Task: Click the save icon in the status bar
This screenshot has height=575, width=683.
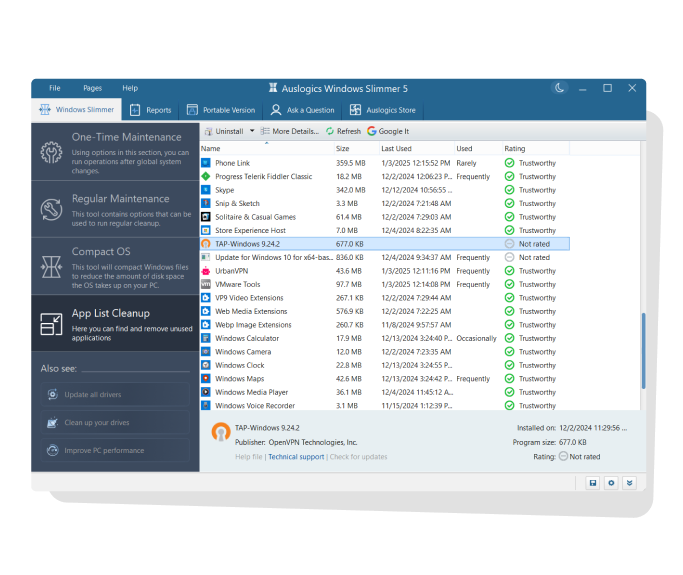Action: point(593,483)
